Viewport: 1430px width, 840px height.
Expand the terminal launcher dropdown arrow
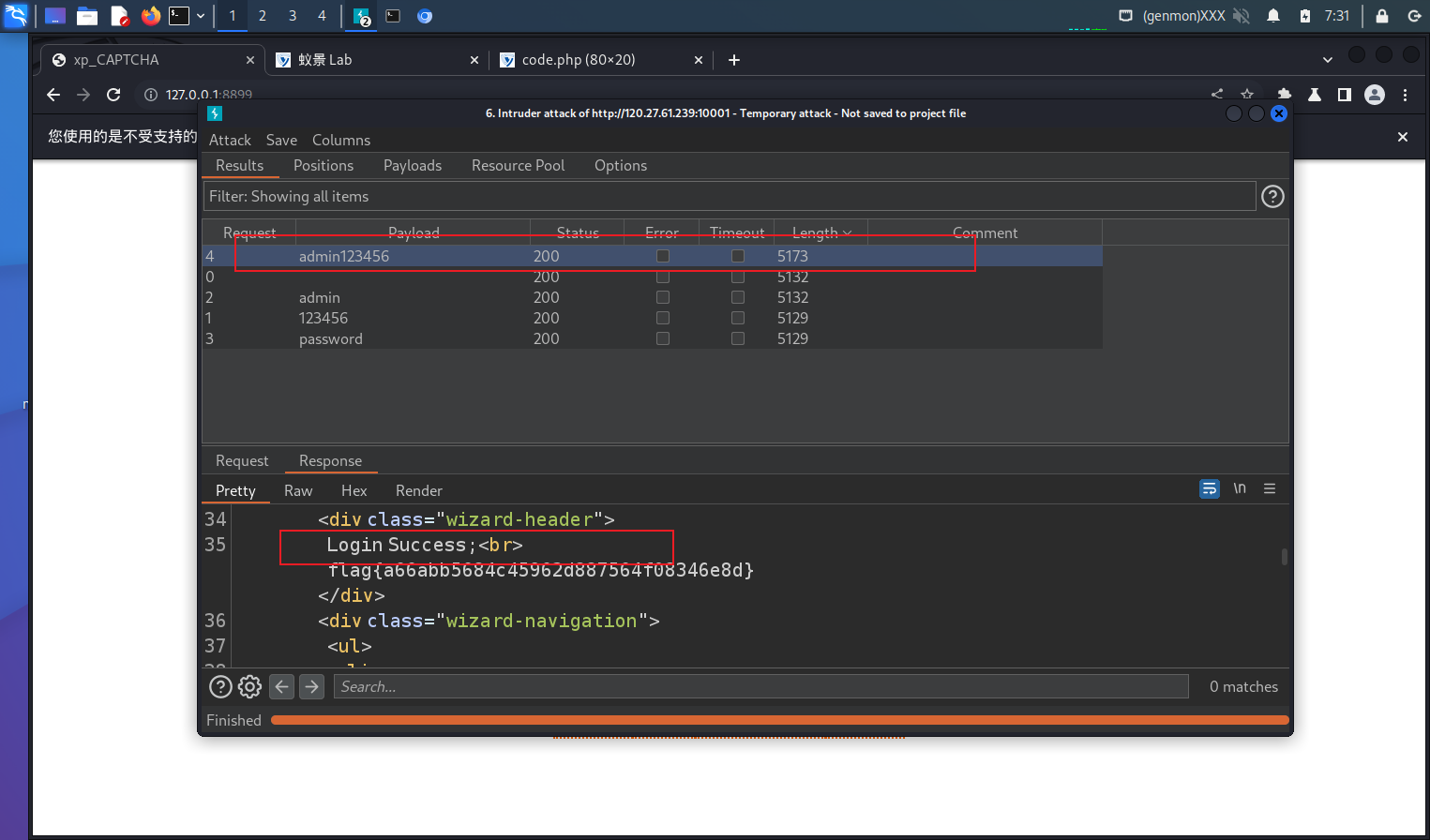coord(200,16)
